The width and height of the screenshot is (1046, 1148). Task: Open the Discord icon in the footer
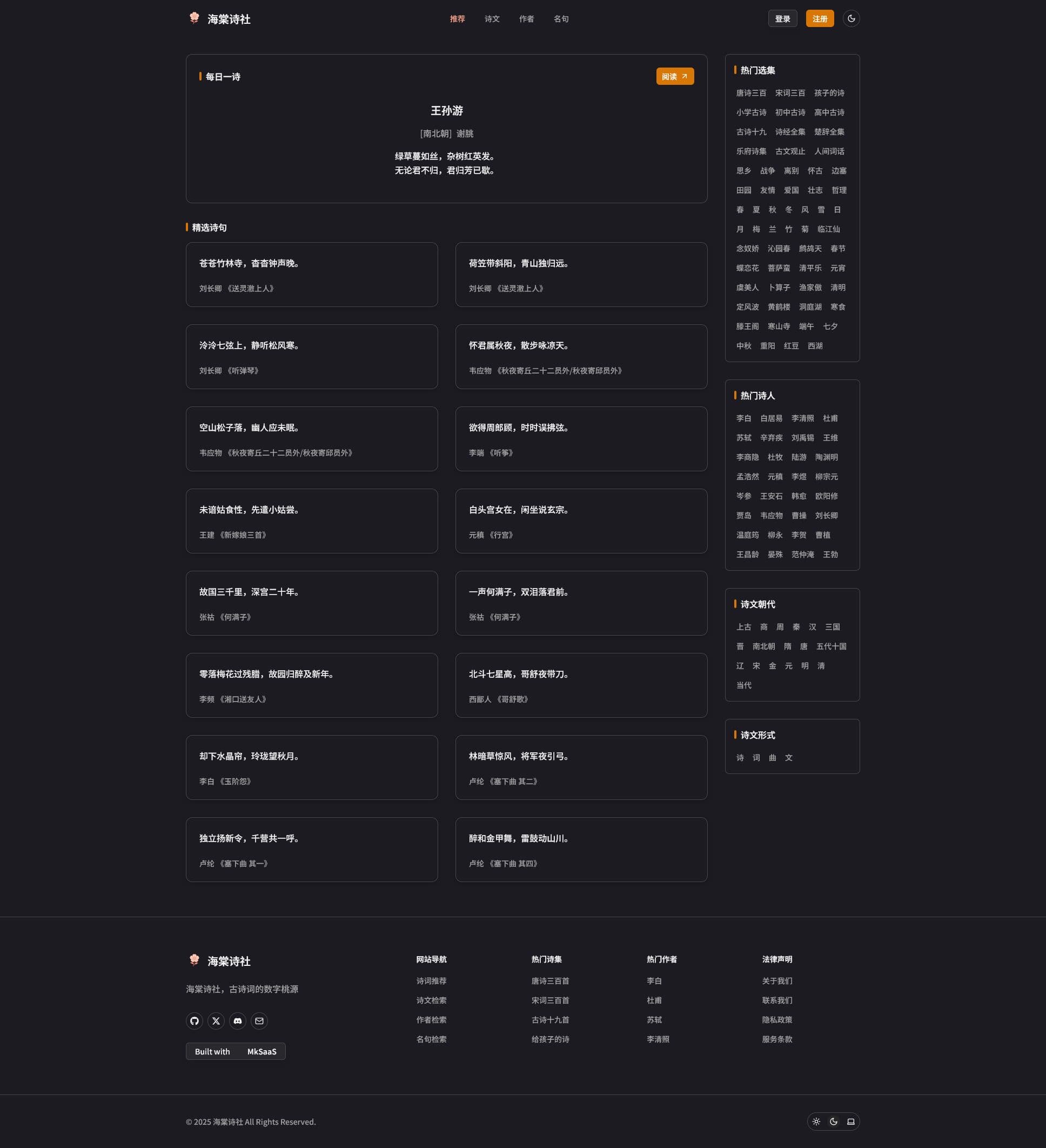click(x=238, y=1021)
